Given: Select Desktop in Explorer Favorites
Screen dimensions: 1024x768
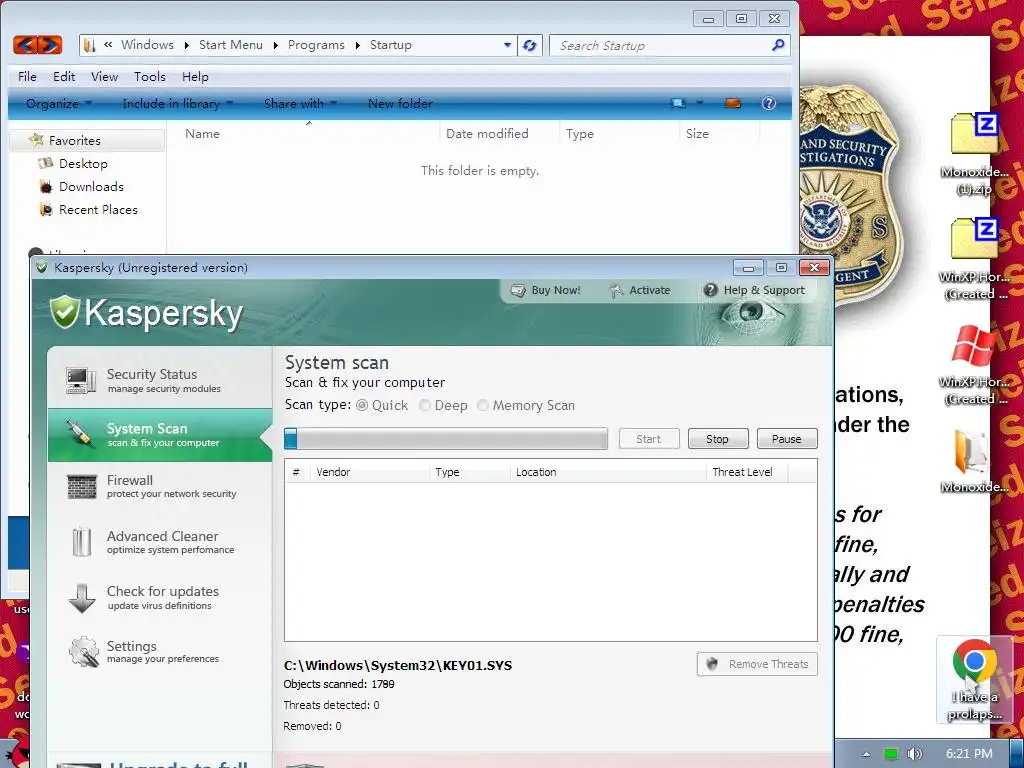Looking at the screenshot, I should click(x=83, y=163).
